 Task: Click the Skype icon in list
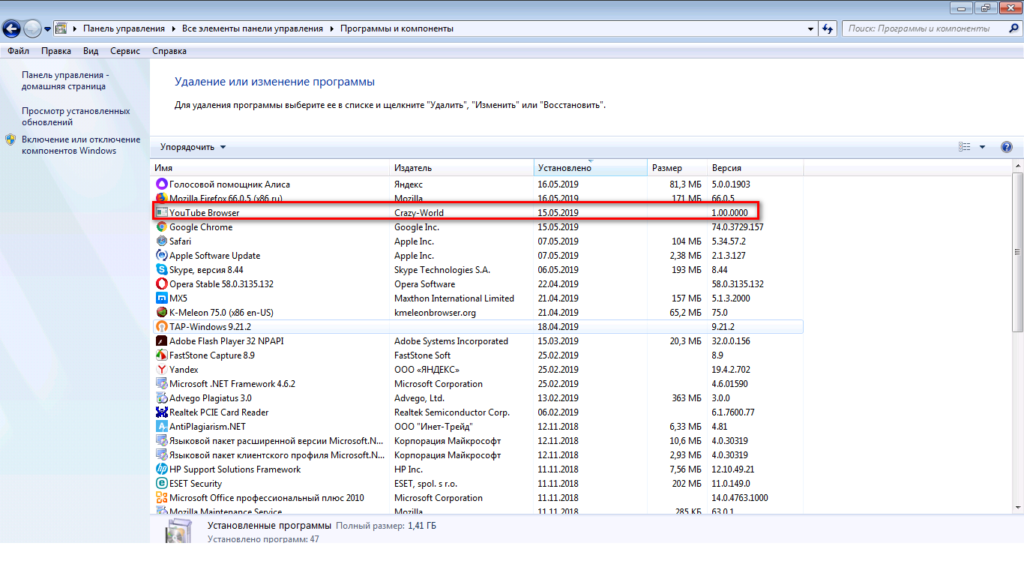(161, 270)
